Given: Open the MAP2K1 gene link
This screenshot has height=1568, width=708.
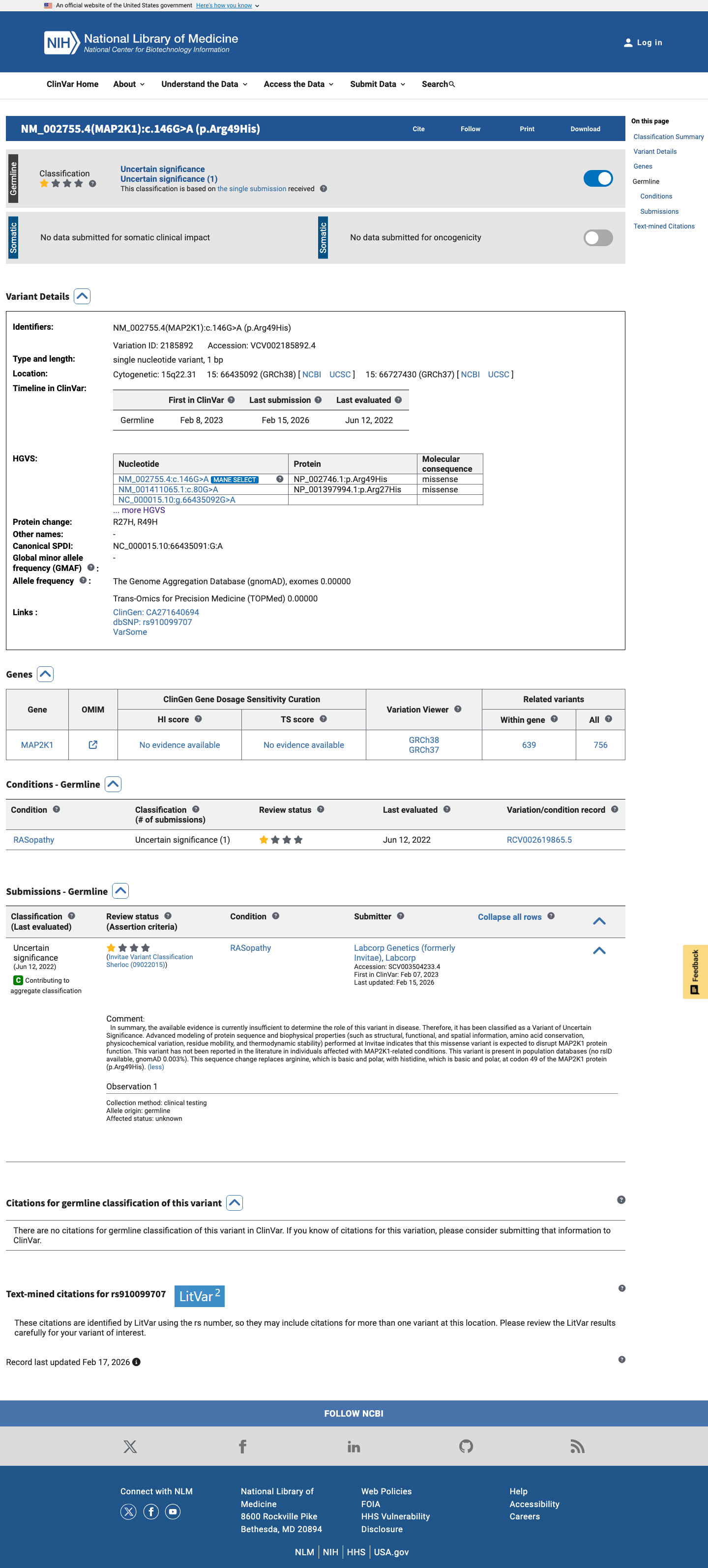Looking at the screenshot, I should point(37,745).
